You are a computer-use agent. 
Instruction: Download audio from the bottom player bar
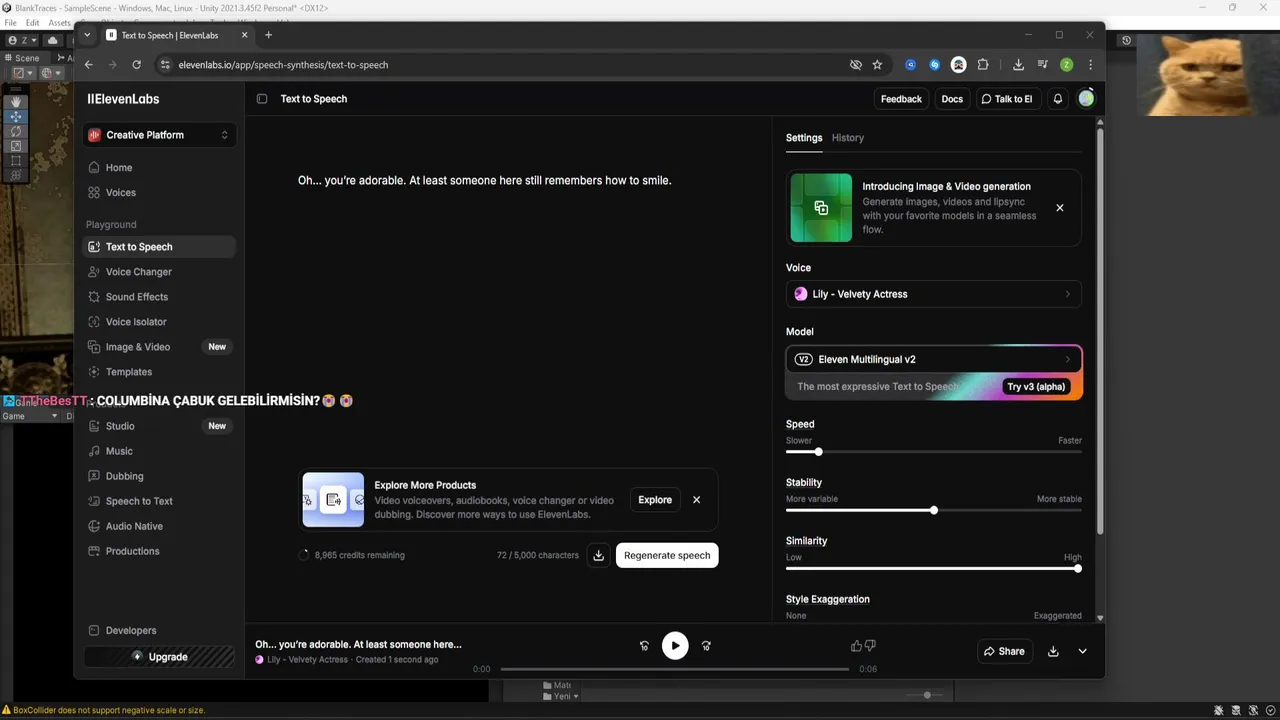click(x=1053, y=651)
